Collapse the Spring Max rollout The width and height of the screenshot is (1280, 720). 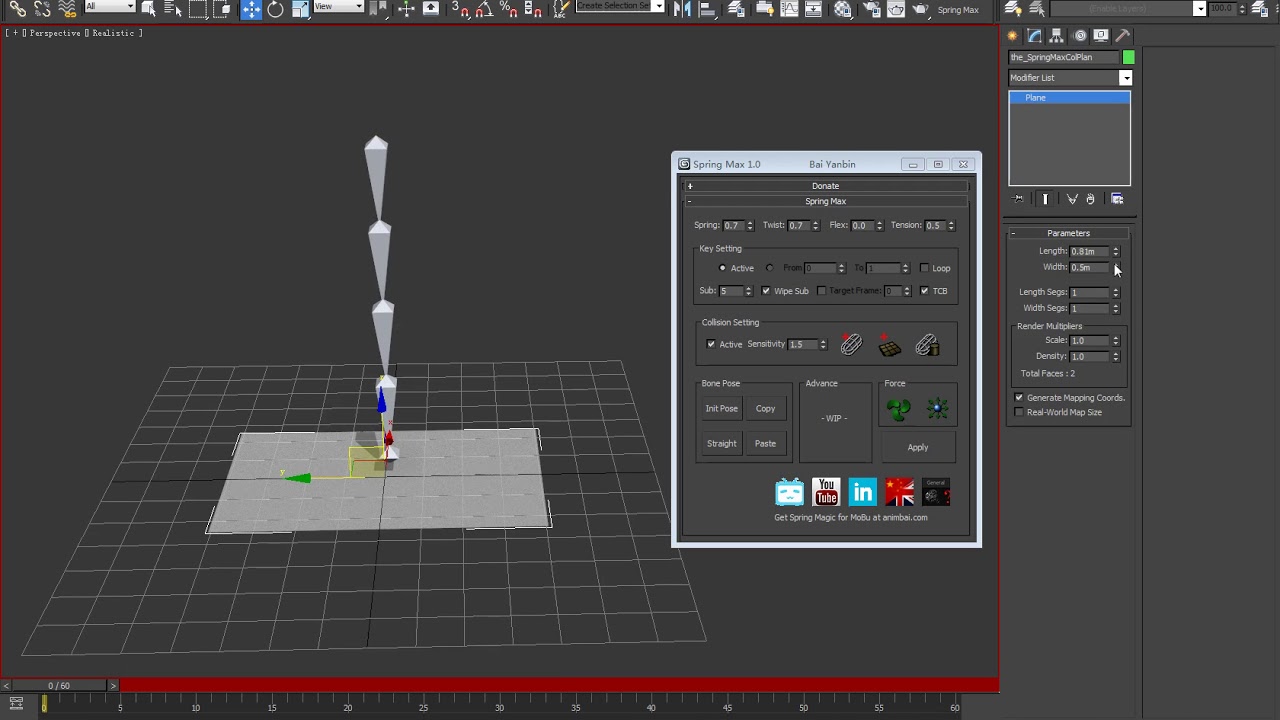[x=825, y=201]
